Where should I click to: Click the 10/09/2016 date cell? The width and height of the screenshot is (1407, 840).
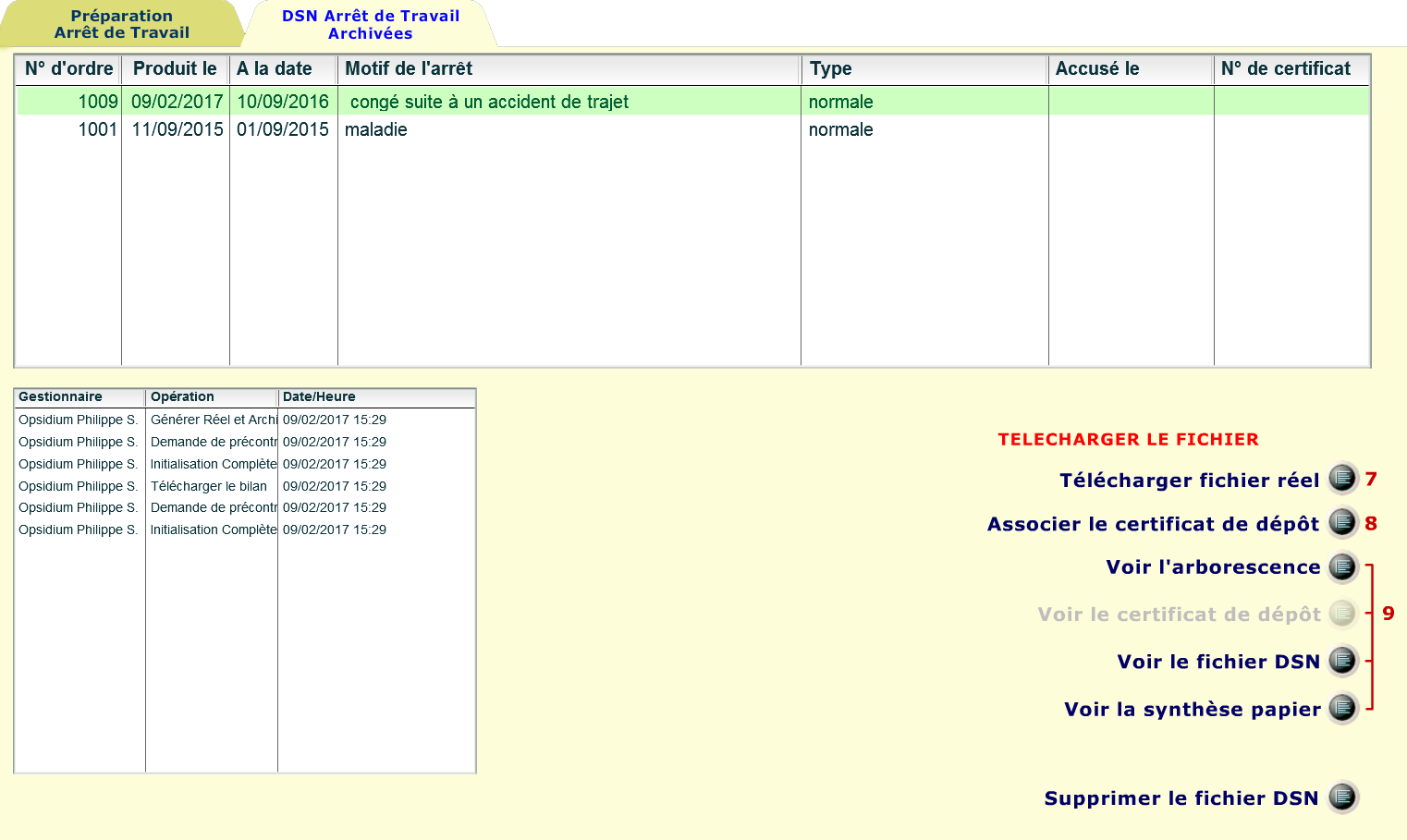click(283, 102)
